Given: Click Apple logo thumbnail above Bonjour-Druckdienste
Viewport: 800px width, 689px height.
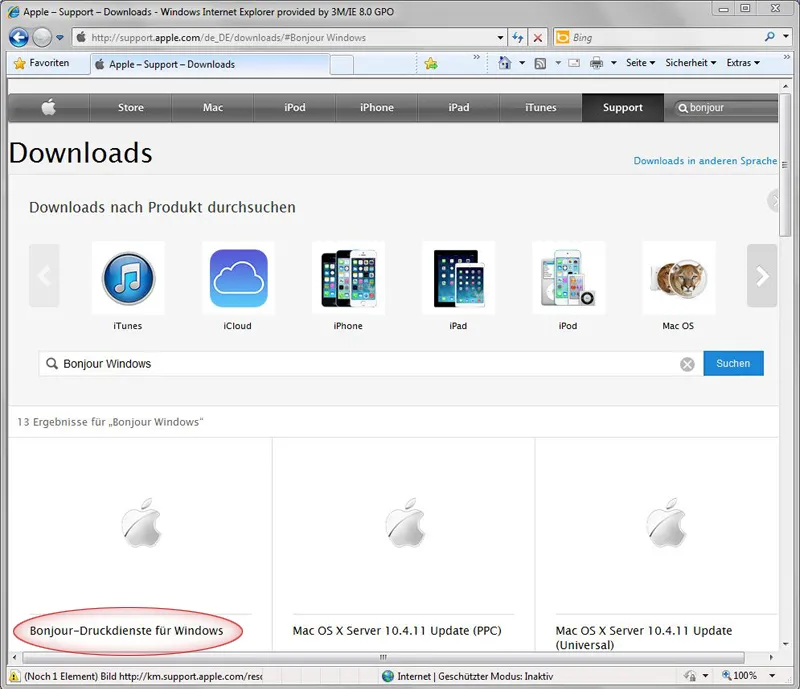Looking at the screenshot, I should coord(141,523).
